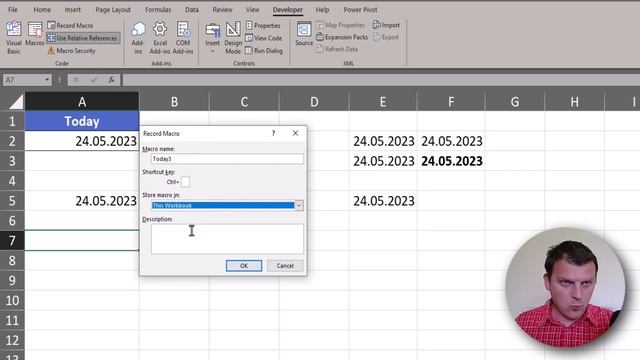Open the Power Pivot tab
The image size is (640, 360).
point(360,9)
